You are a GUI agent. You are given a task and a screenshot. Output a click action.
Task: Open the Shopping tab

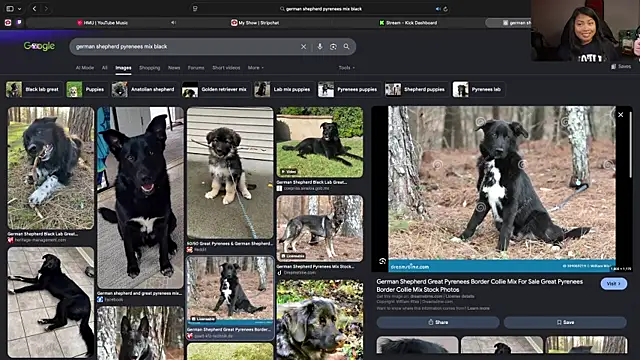149,68
